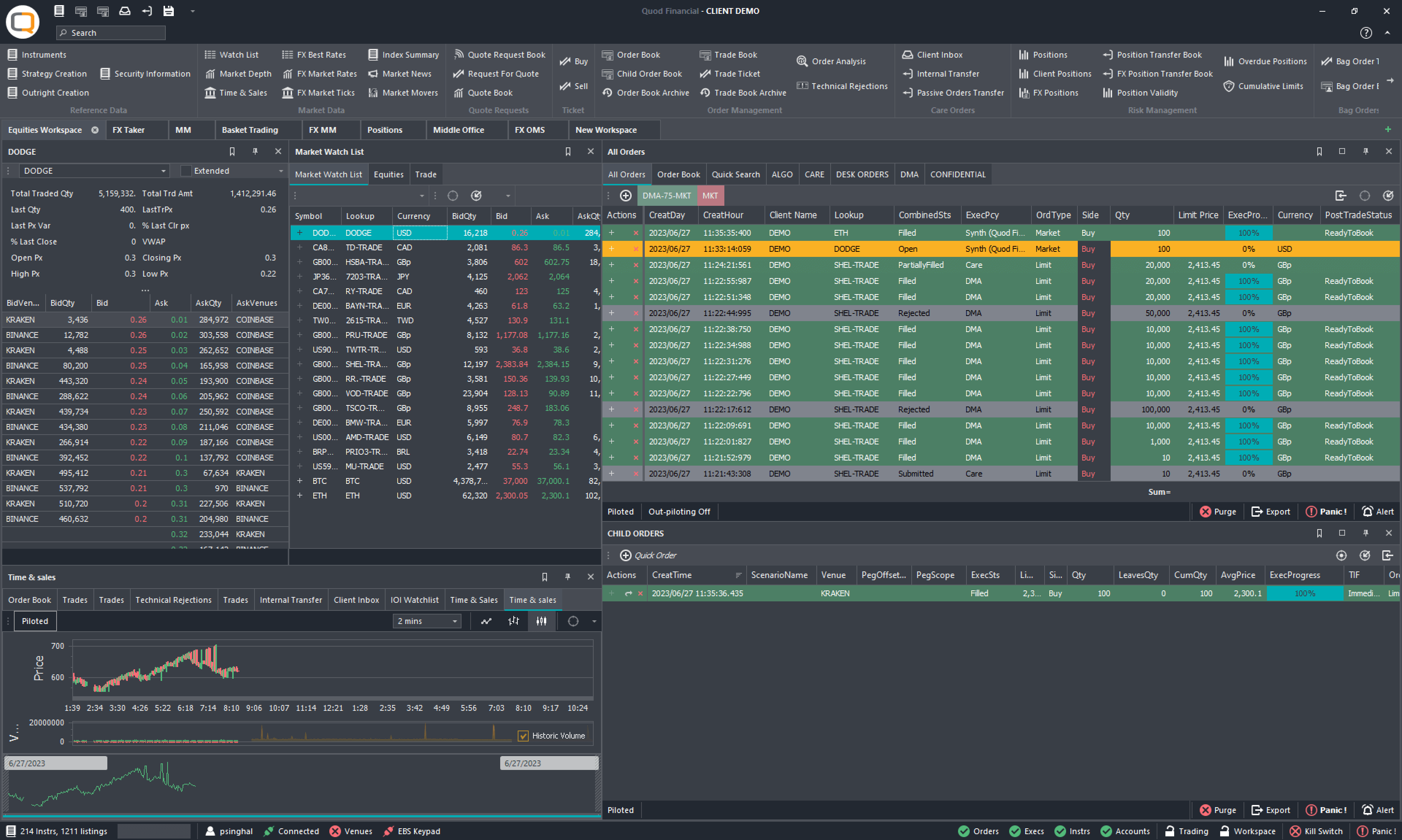The height and width of the screenshot is (840, 1402).
Task: Pin the Market Watch List panel
Action: (568, 152)
